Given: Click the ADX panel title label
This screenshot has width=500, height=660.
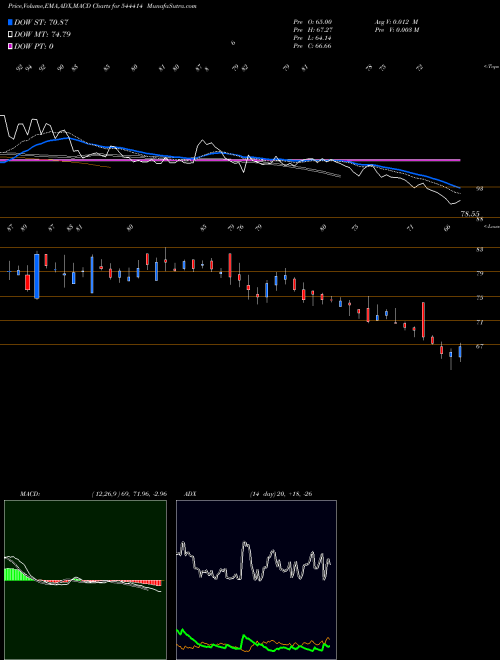Looking at the screenshot, I should coord(190,494).
